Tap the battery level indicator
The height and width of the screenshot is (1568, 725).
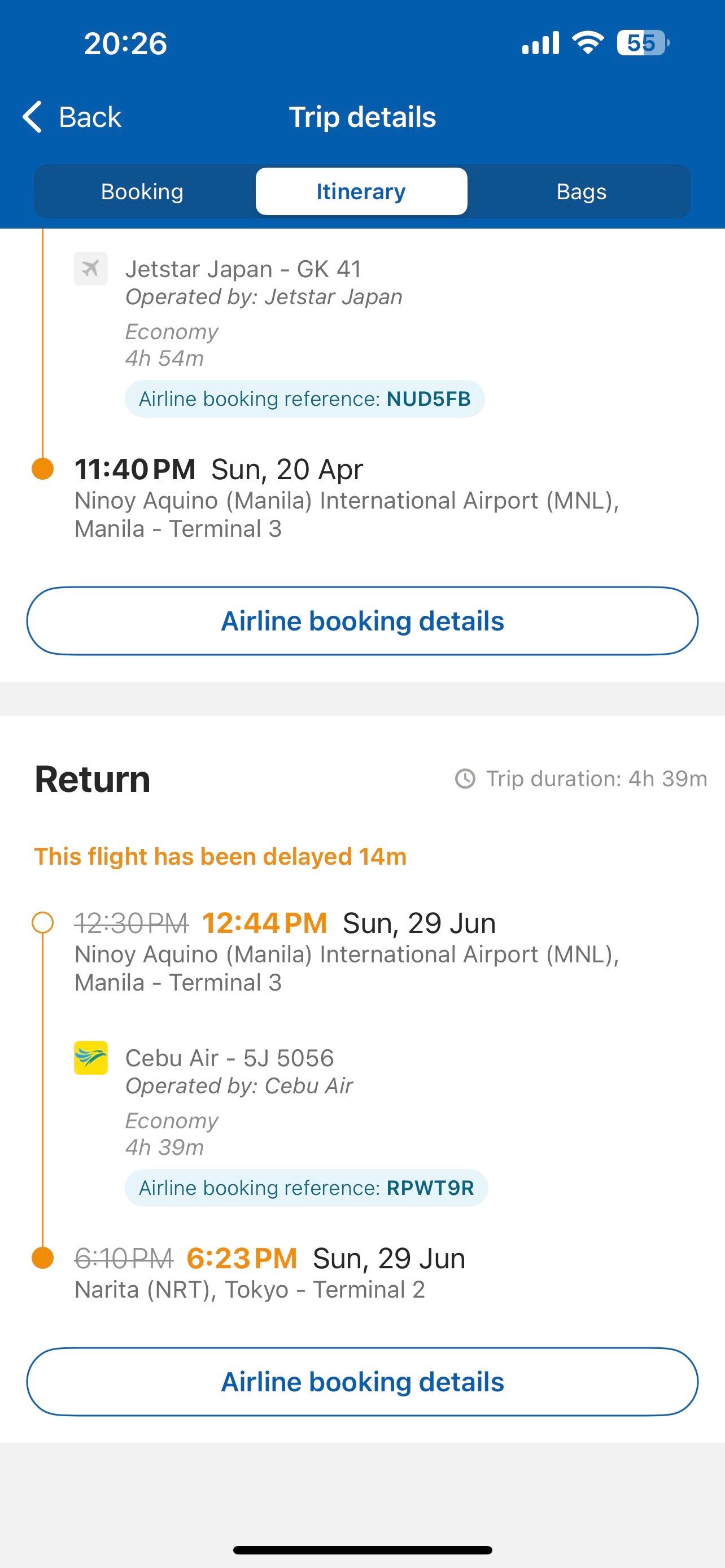coord(642,42)
